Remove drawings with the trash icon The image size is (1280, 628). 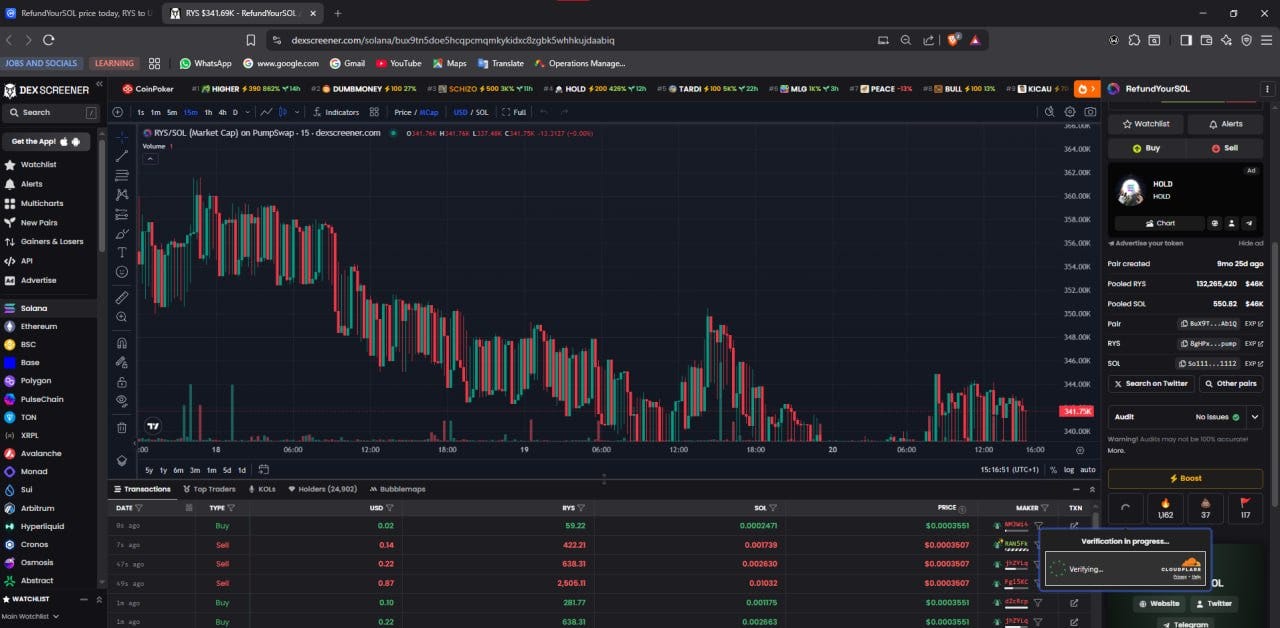122,427
